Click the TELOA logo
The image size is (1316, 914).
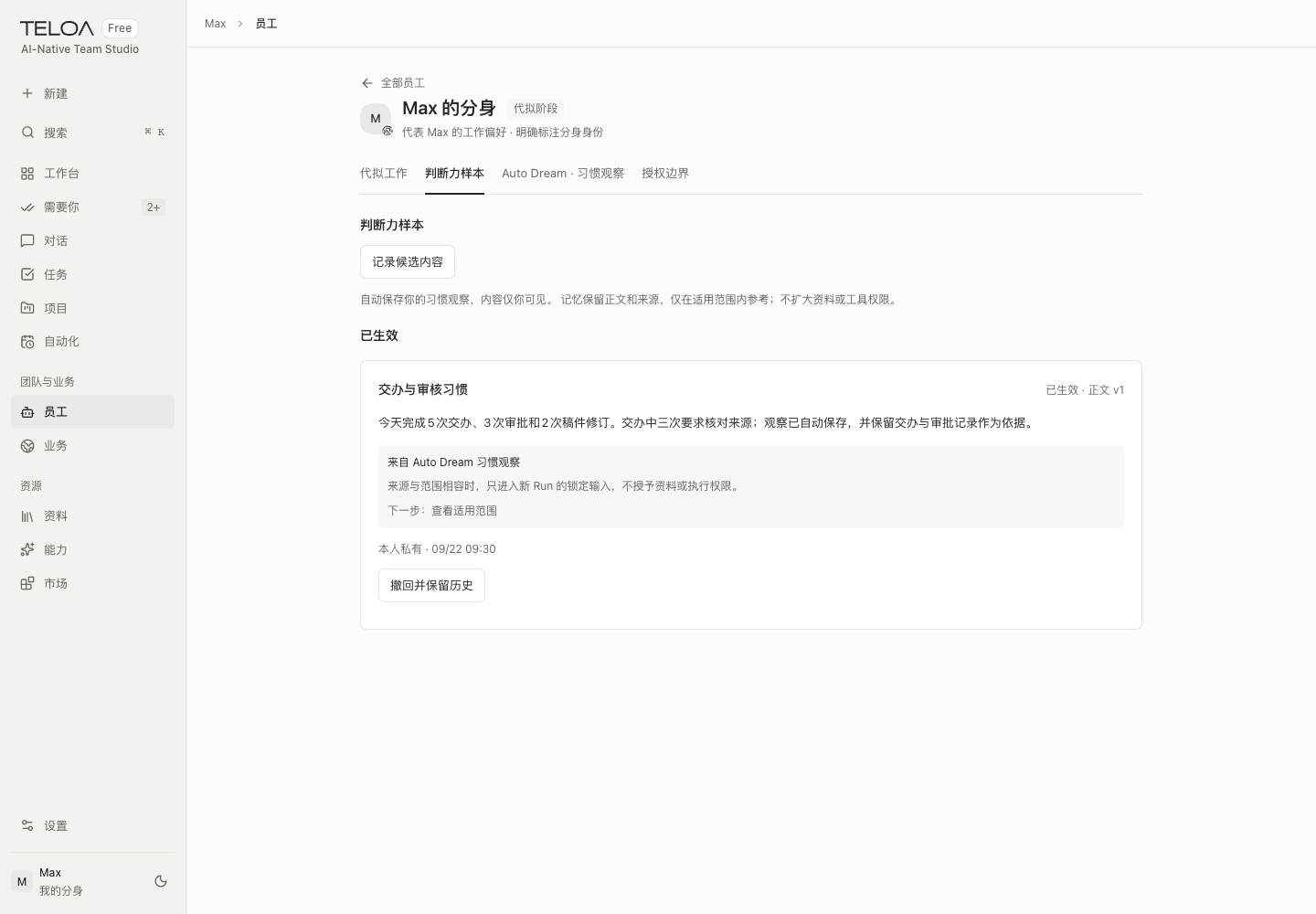[57, 28]
